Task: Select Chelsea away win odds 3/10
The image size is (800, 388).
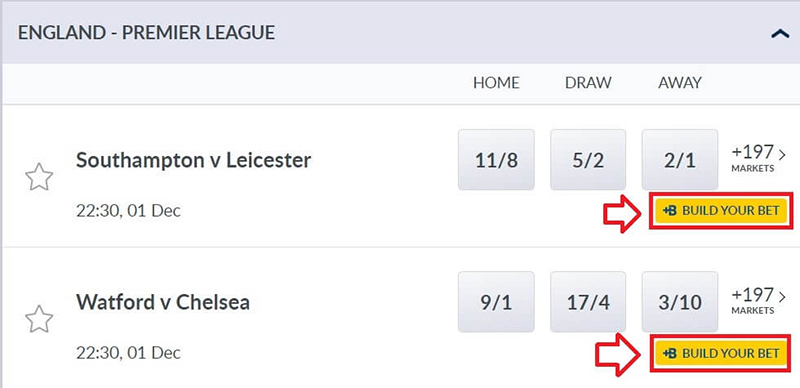Action: tap(680, 302)
